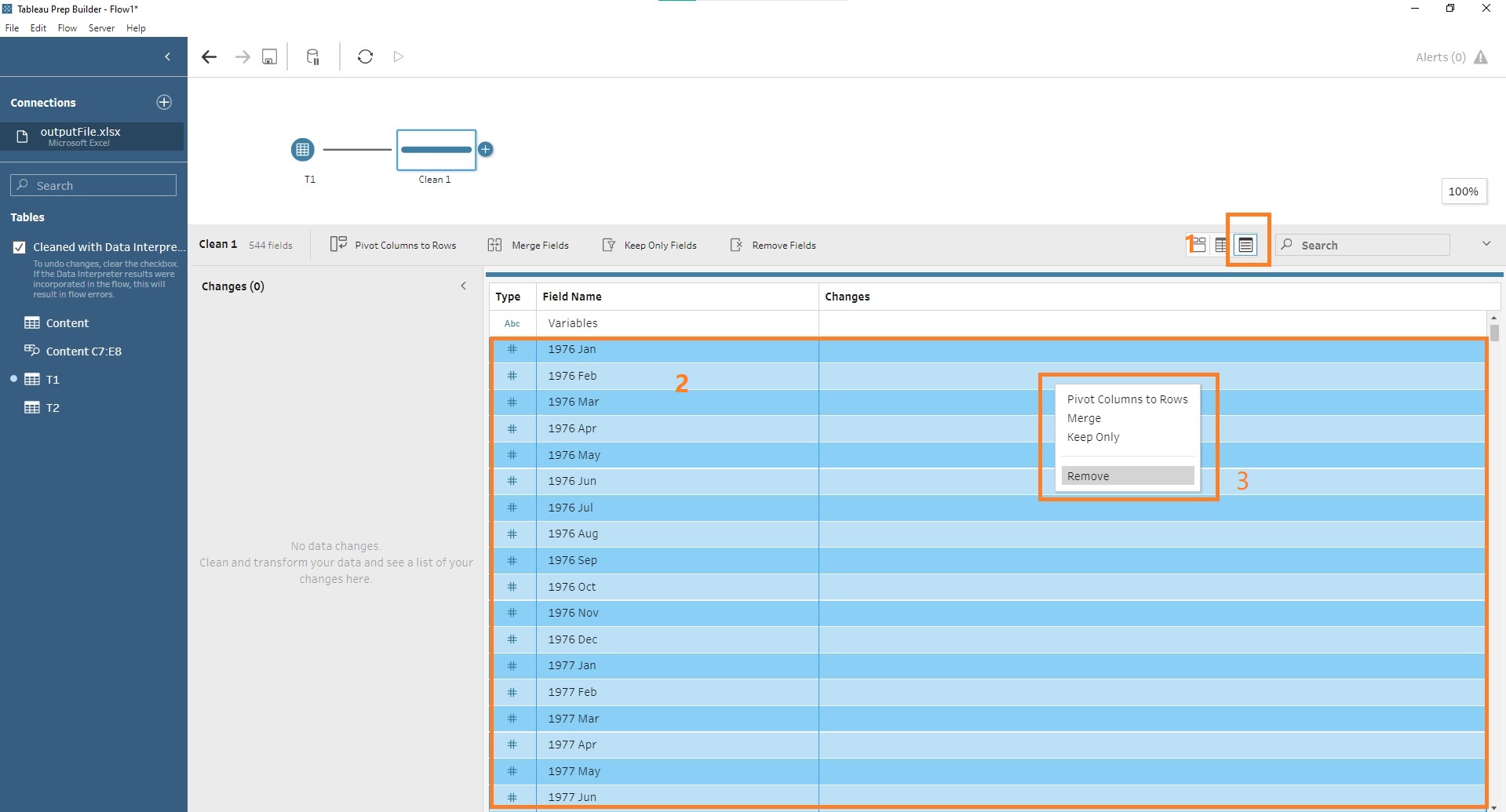Choose Remove in context menu
The height and width of the screenshot is (812, 1506).
(1128, 475)
